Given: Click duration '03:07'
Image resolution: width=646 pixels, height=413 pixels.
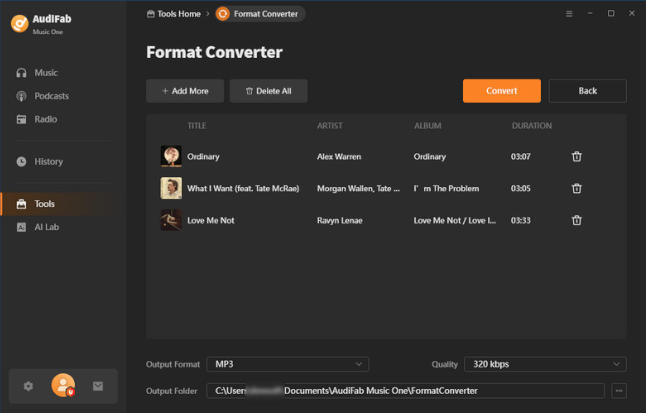Looking at the screenshot, I should click(521, 157).
